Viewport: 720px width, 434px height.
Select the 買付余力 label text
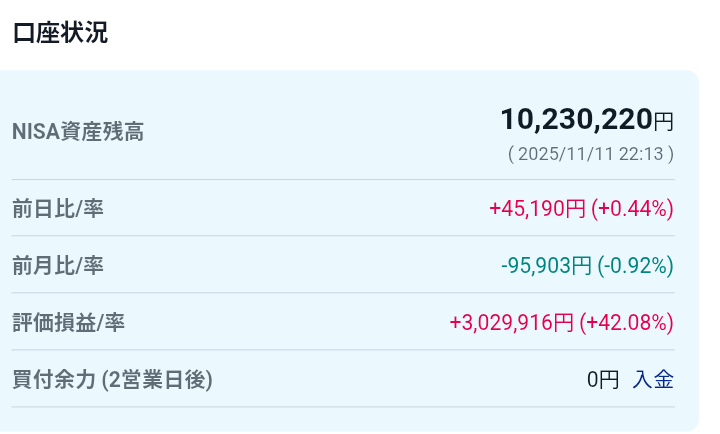coord(54,380)
